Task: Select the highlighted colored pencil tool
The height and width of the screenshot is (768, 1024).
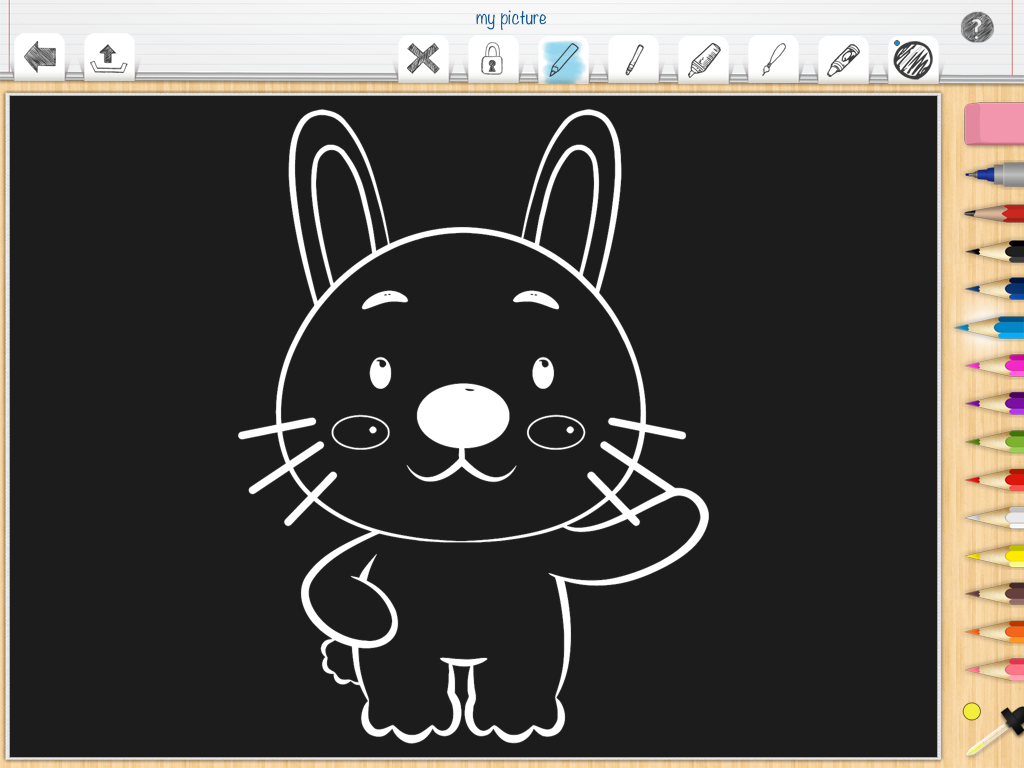Action: click(563, 60)
